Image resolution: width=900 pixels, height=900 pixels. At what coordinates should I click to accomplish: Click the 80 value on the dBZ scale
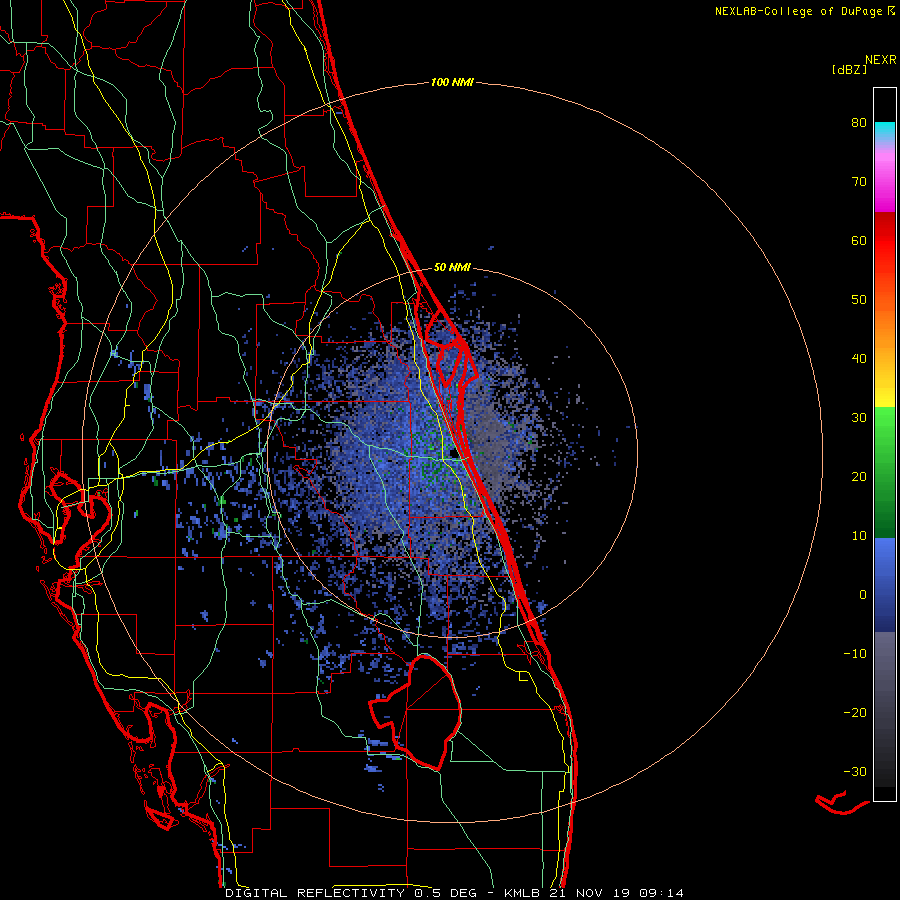pos(859,123)
